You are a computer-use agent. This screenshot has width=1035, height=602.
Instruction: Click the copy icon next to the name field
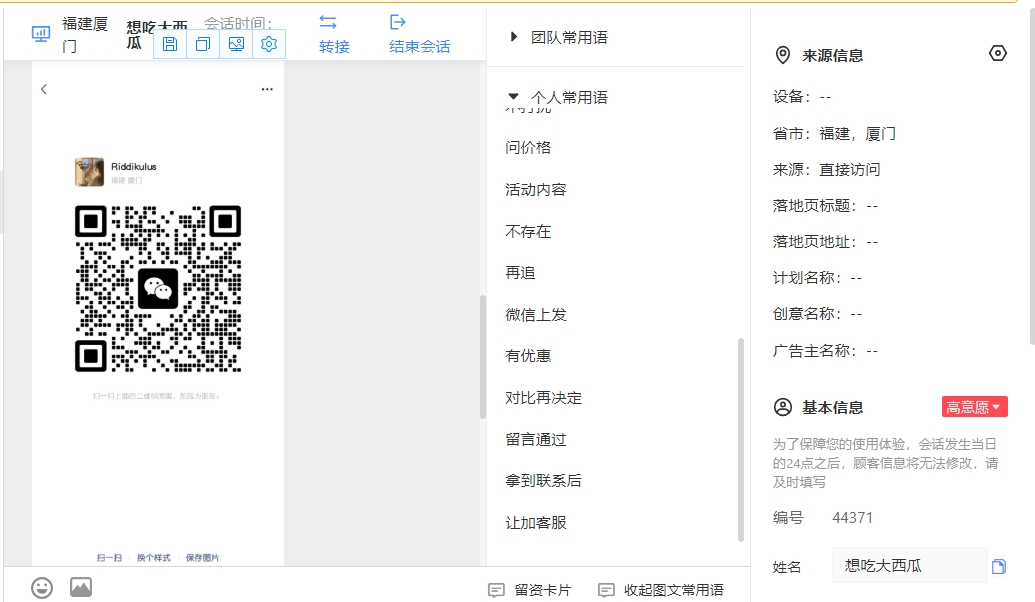[x=999, y=566]
